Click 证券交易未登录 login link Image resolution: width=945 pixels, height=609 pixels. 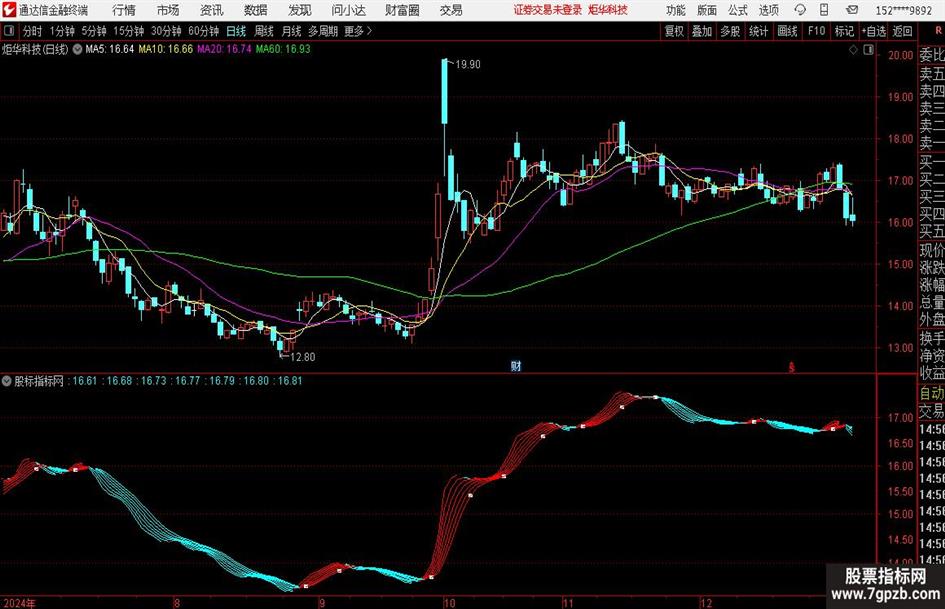click(548, 10)
